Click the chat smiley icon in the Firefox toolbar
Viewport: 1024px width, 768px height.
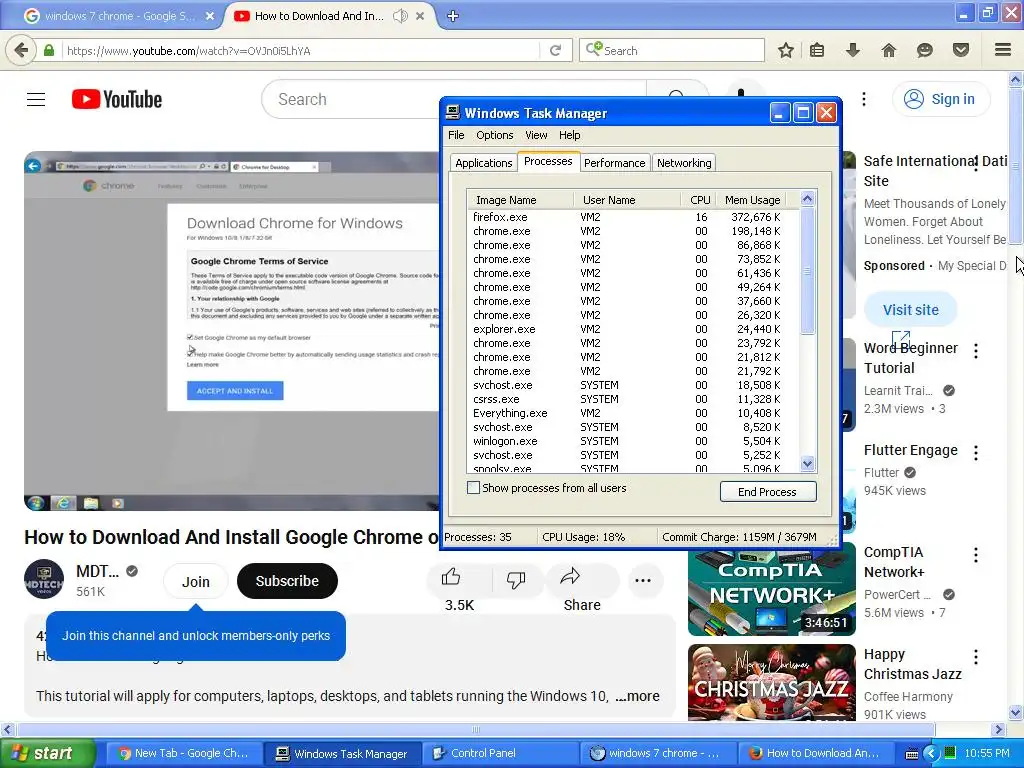pos(924,50)
